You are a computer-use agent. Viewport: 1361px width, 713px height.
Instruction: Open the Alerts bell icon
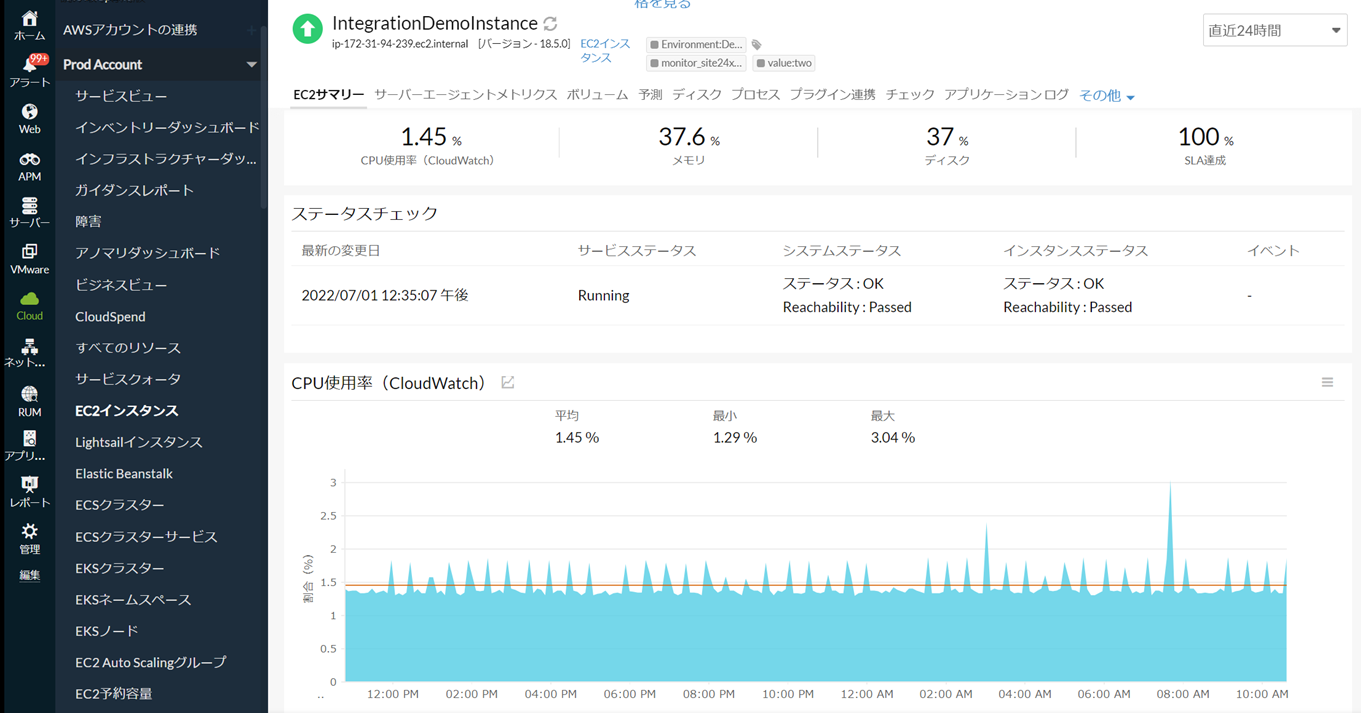29,67
